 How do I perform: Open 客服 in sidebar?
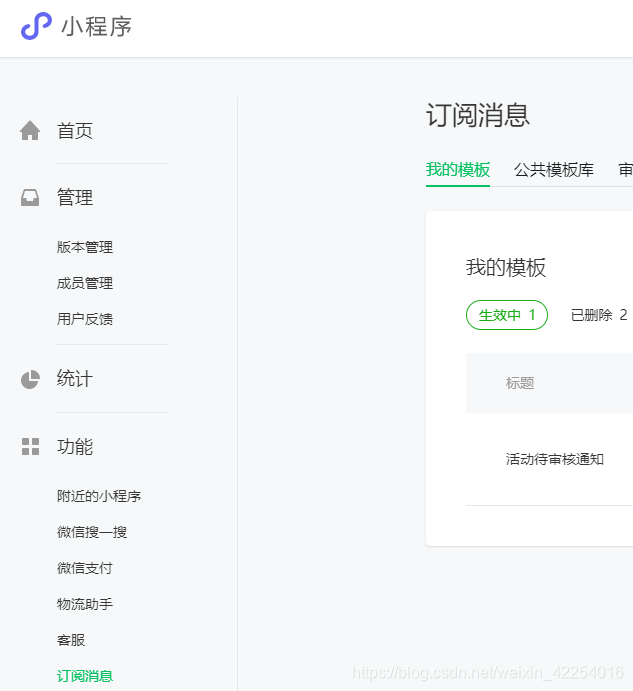coord(71,640)
